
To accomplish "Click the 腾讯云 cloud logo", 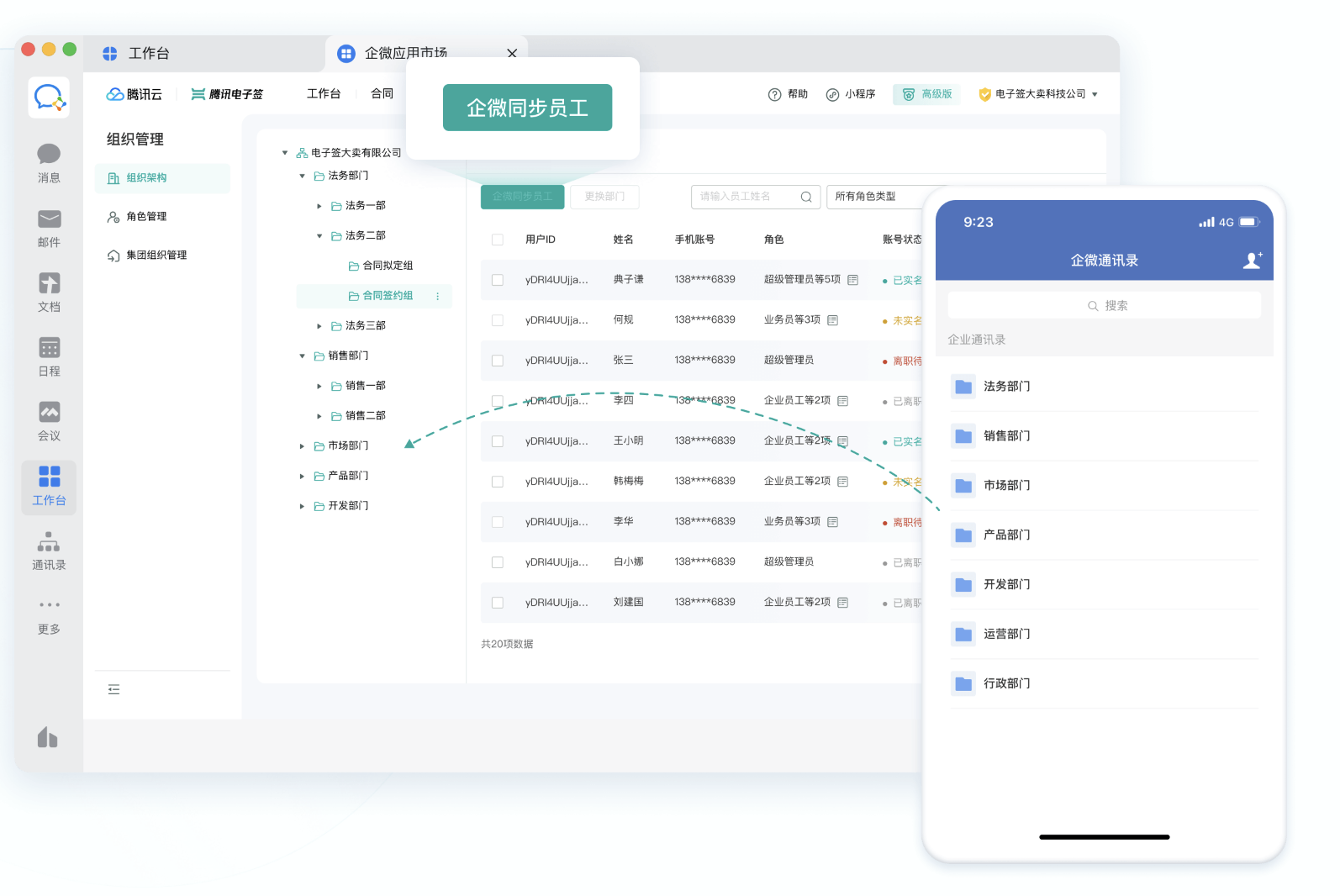I will [135, 94].
